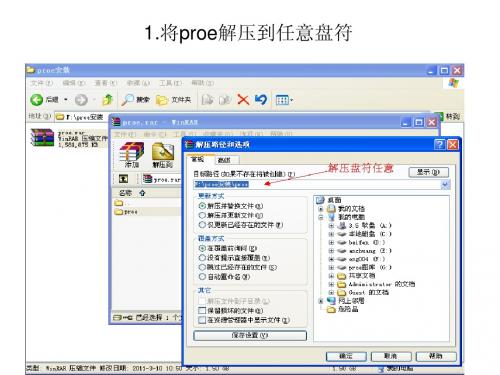Expand proe图库 (G:) tree node
The width and height of the screenshot is (500, 375).
tap(331, 267)
